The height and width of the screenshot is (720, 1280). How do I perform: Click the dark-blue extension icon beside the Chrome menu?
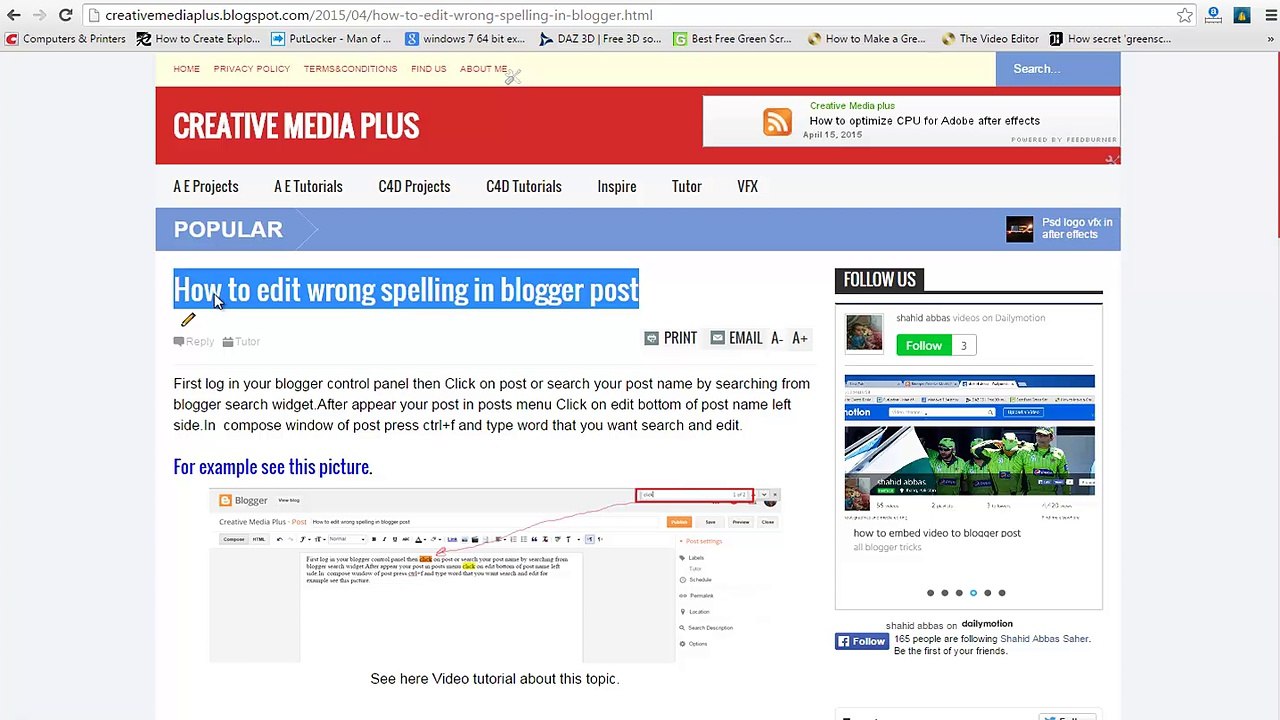pos(1241,15)
